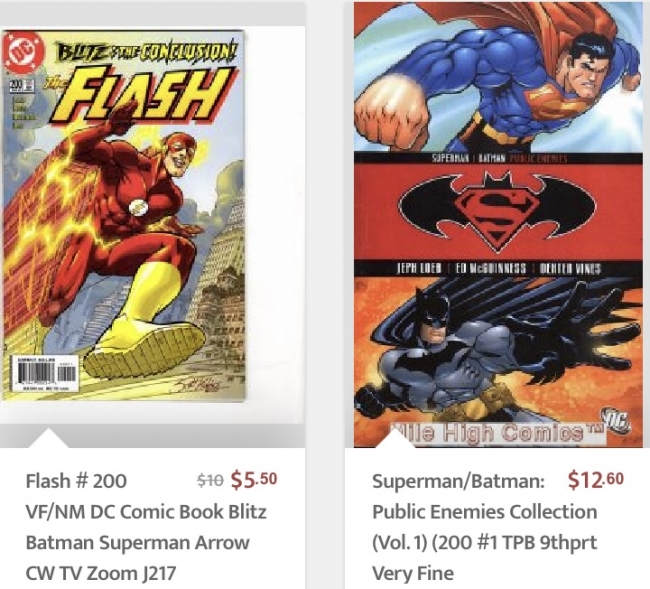Click the crossed-out $10 original price
Screen dimensions: 650x589
click(x=210, y=480)
